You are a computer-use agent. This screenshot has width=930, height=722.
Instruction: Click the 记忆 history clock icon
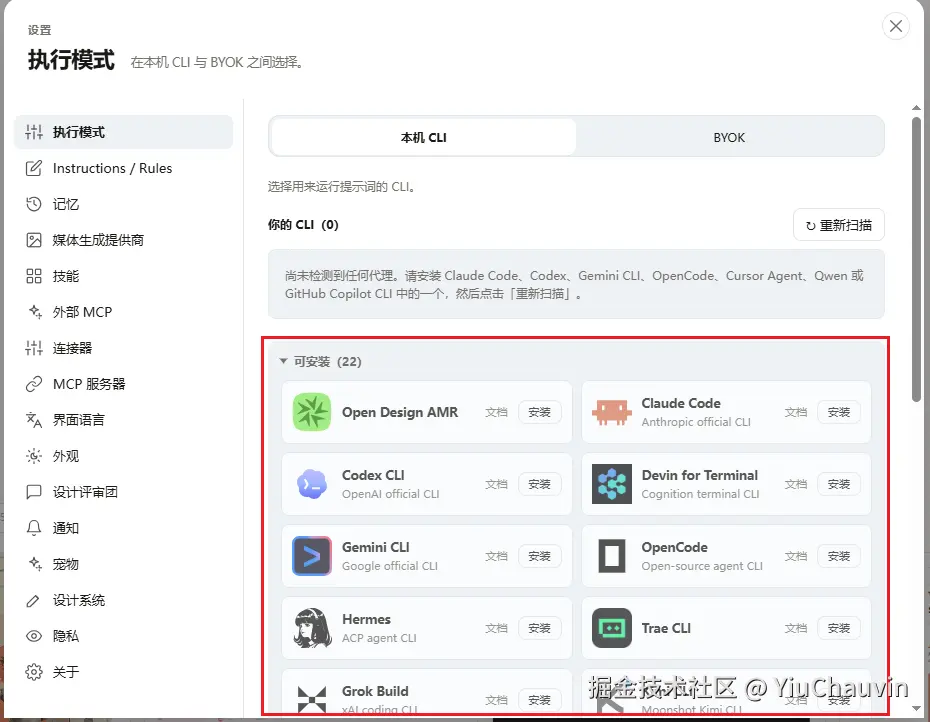(x=34, y=204)
